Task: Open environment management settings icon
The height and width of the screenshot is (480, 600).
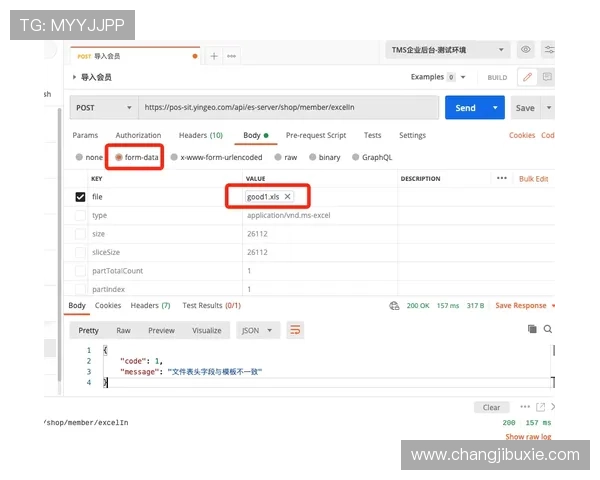Action: [549, 49]
